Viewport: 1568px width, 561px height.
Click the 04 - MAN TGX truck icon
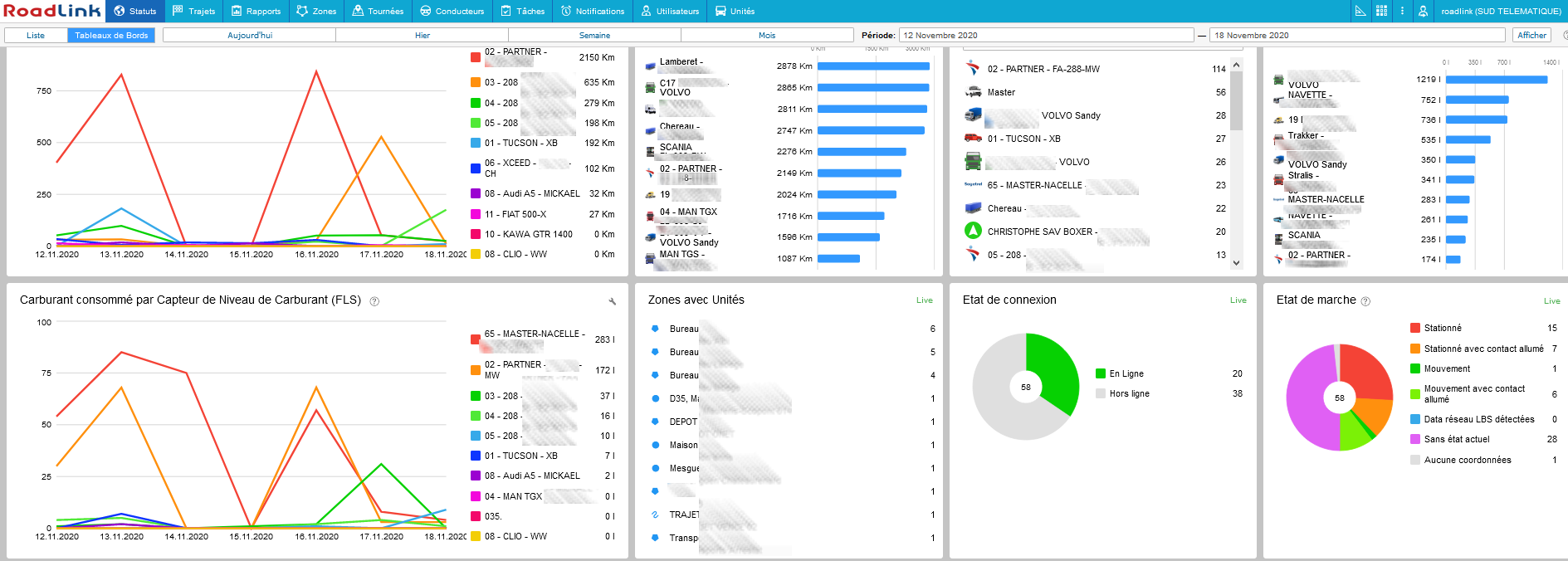coord(651,217)
